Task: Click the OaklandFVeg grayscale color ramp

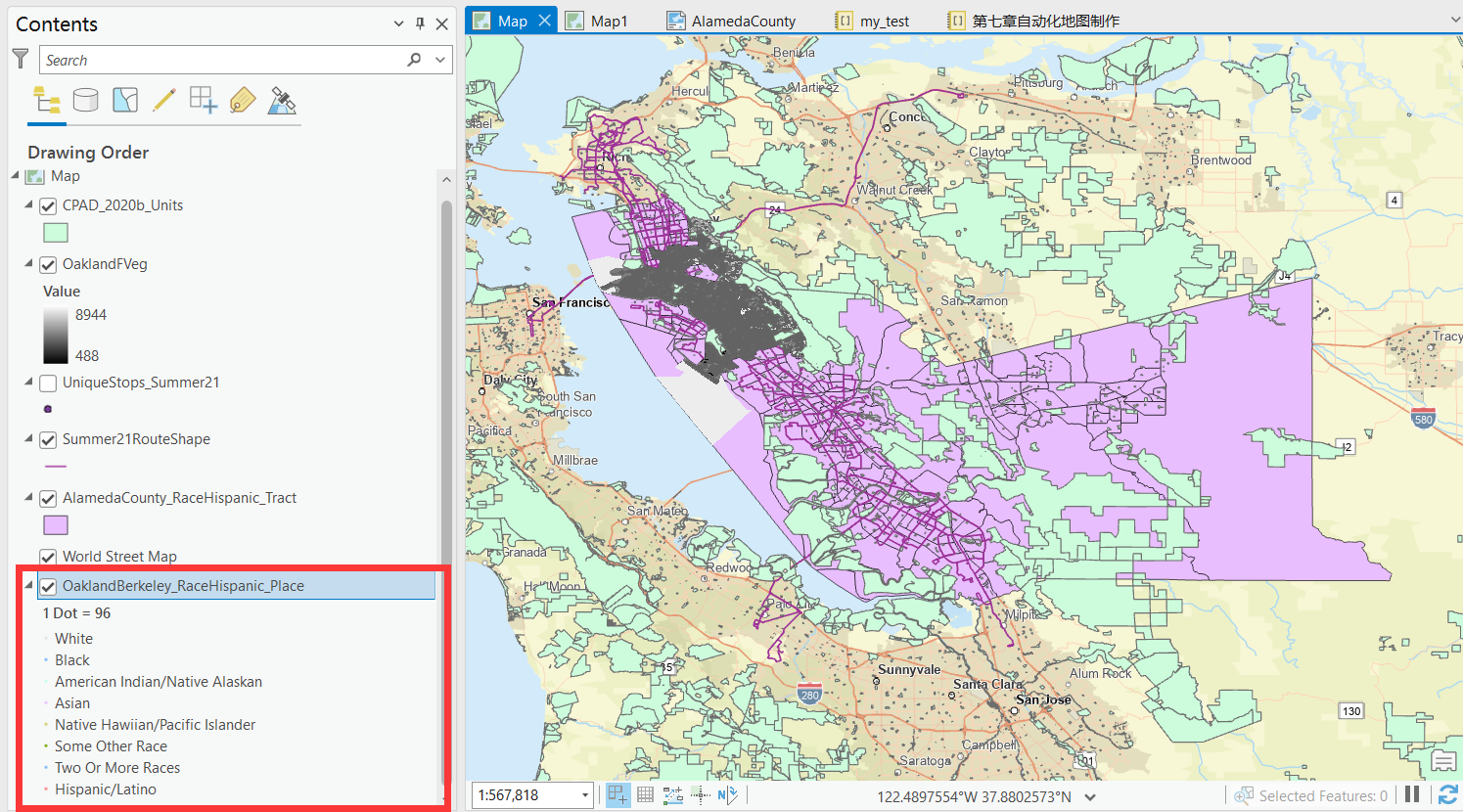Action: pyautogui.click(x=56, y=336)
